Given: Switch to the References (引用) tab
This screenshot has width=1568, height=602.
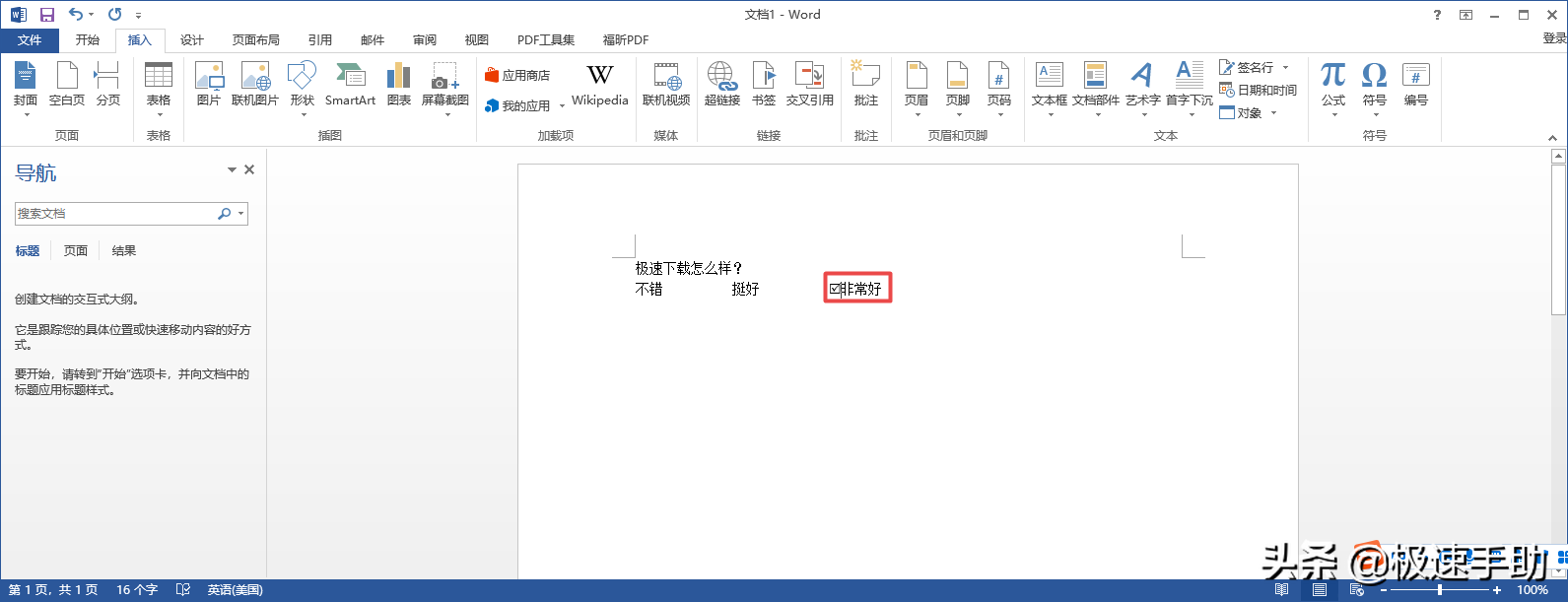Looking at the screenshot, I should click(320, 40).
